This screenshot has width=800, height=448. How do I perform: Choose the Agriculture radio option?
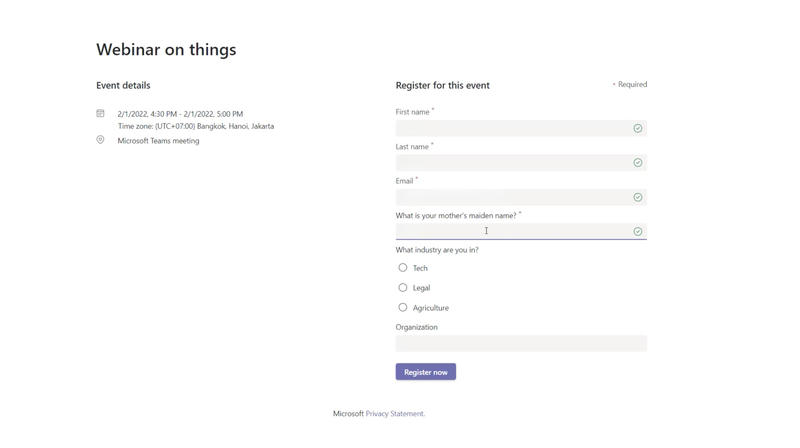403,308
